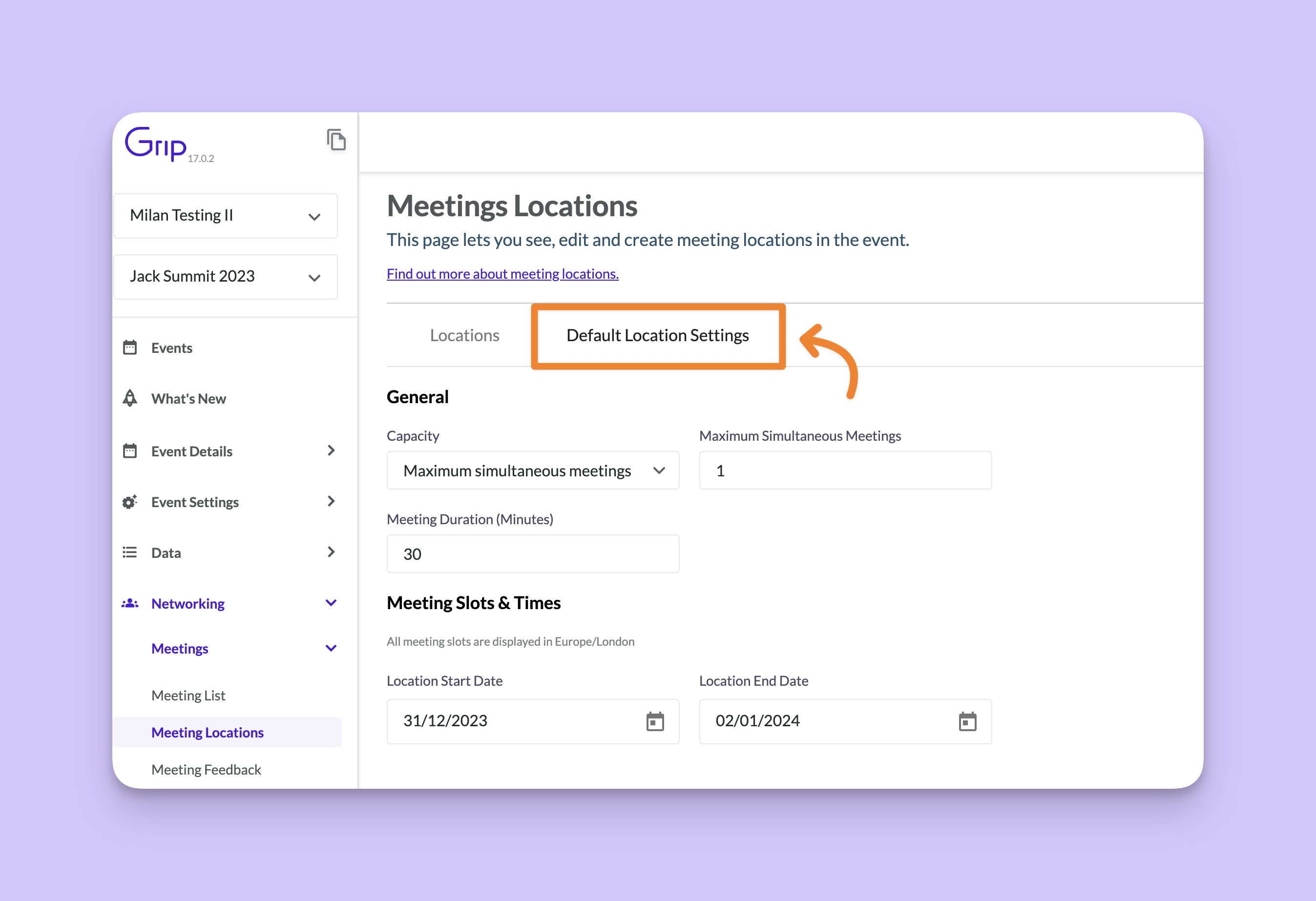
Task: Select the Default Location Settings tab
Action: click(x=657, y=335)
